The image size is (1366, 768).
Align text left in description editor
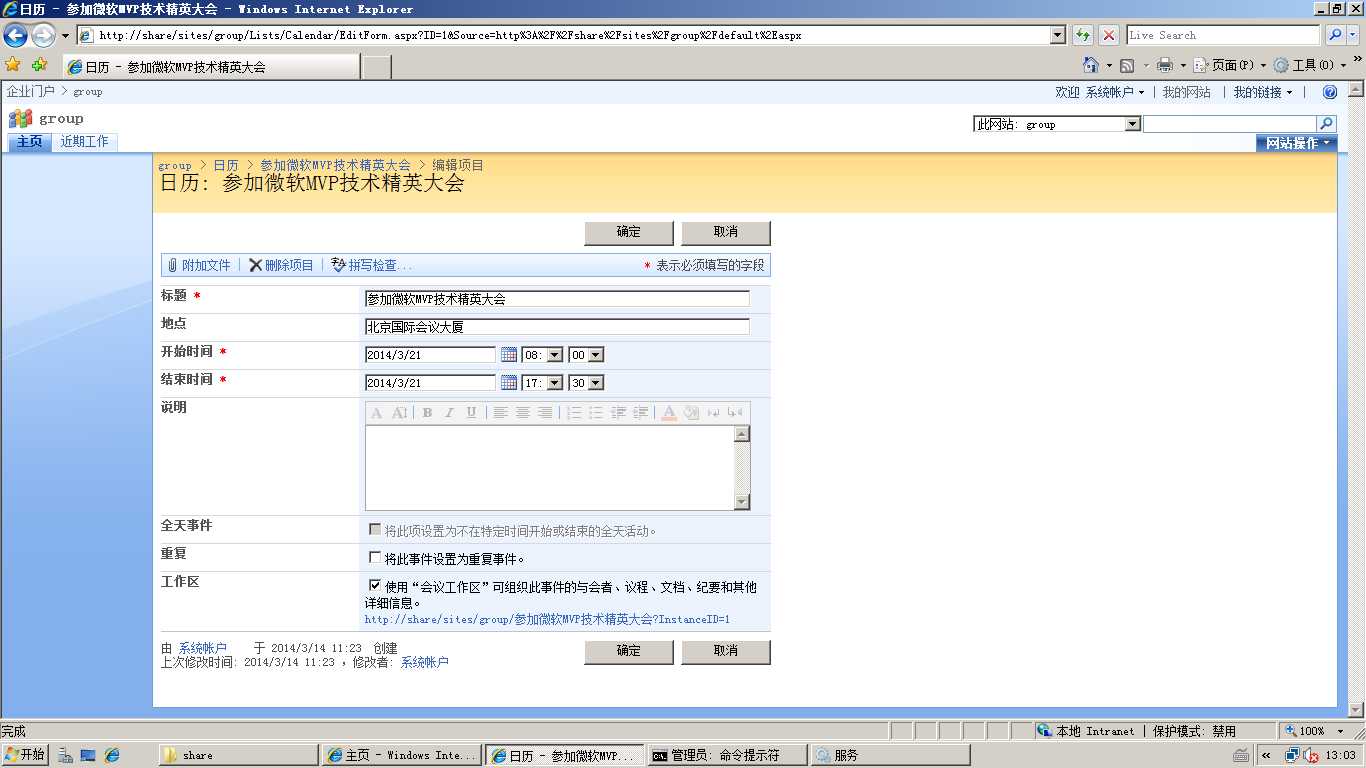[501, 413]
